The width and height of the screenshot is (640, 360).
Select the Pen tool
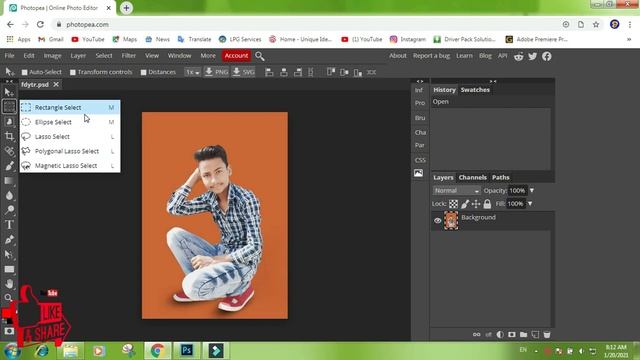coord(9,239)
